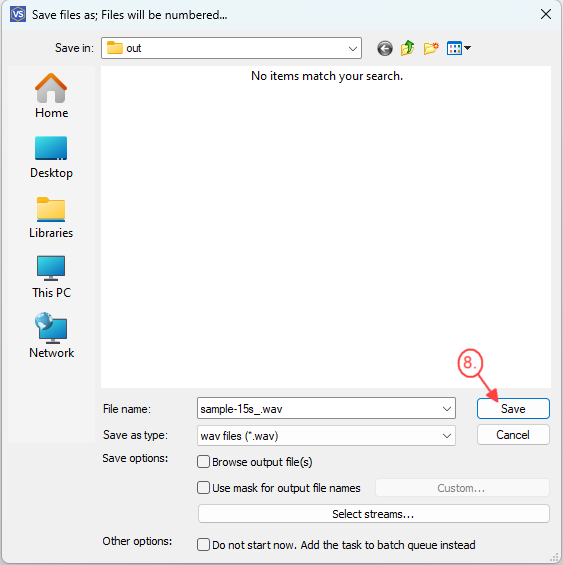The width and height of the screenshot is (563, 565).
Task: Click the Save button
Action: point(513,409)
